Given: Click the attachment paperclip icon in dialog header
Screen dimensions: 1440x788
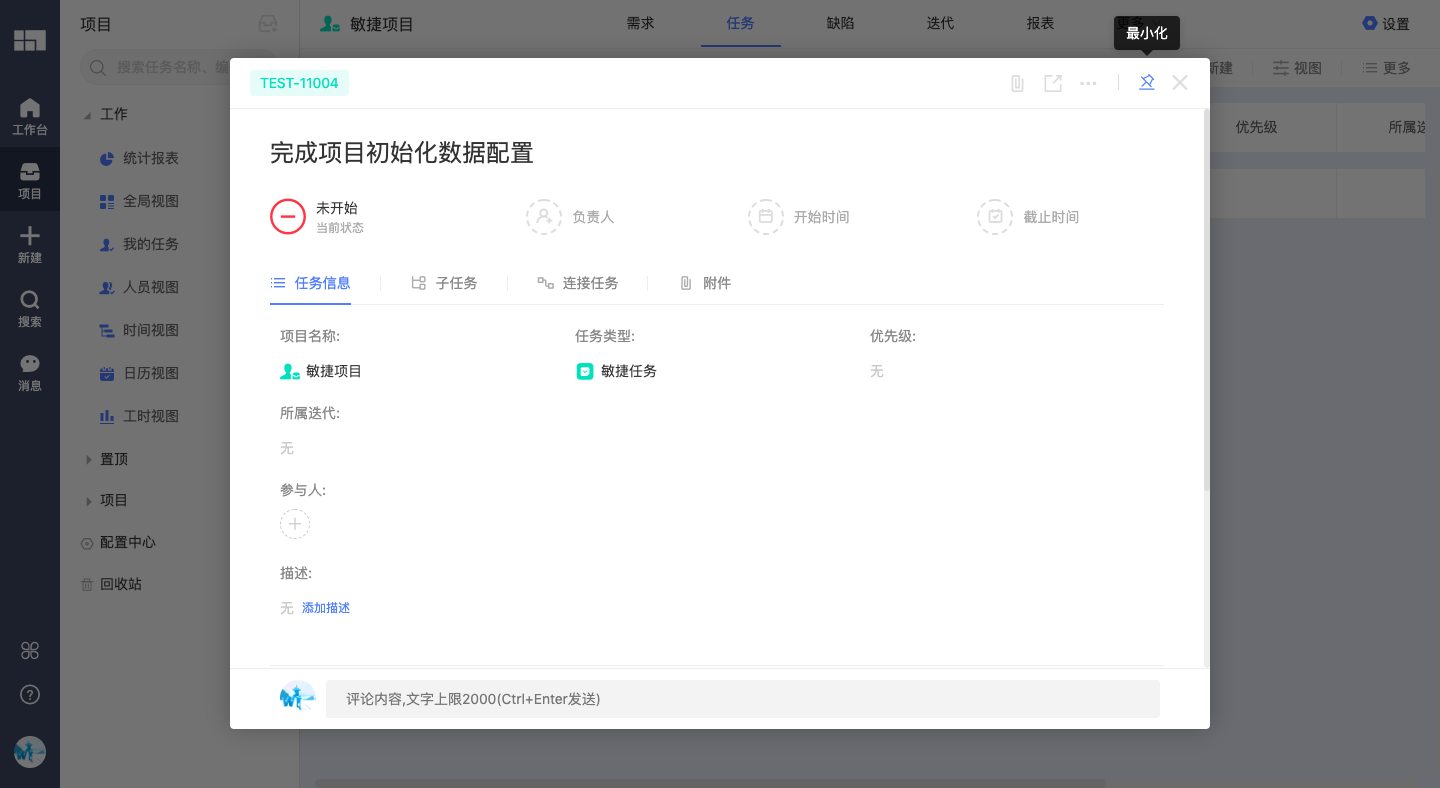Looking at the screenshot, I should click(1017, 83).
